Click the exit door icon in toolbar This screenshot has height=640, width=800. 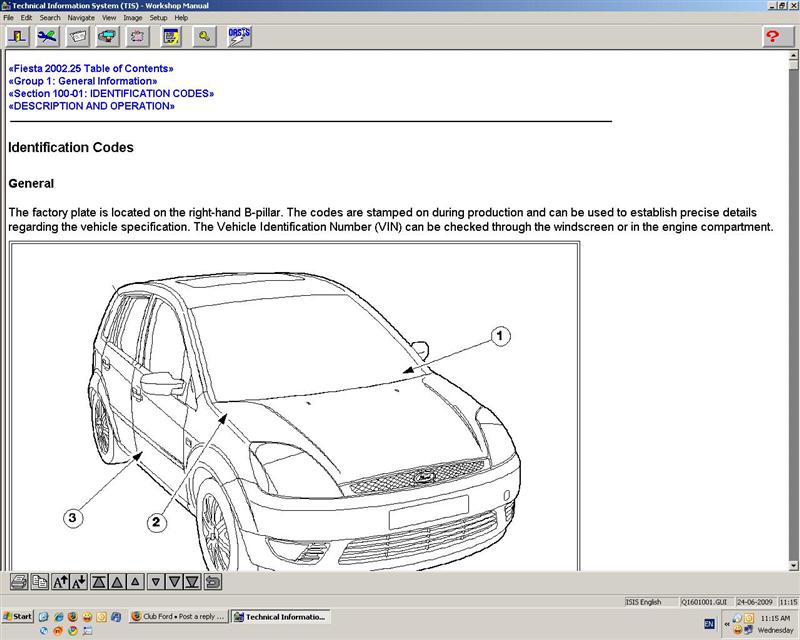click(x=17, y=37)
